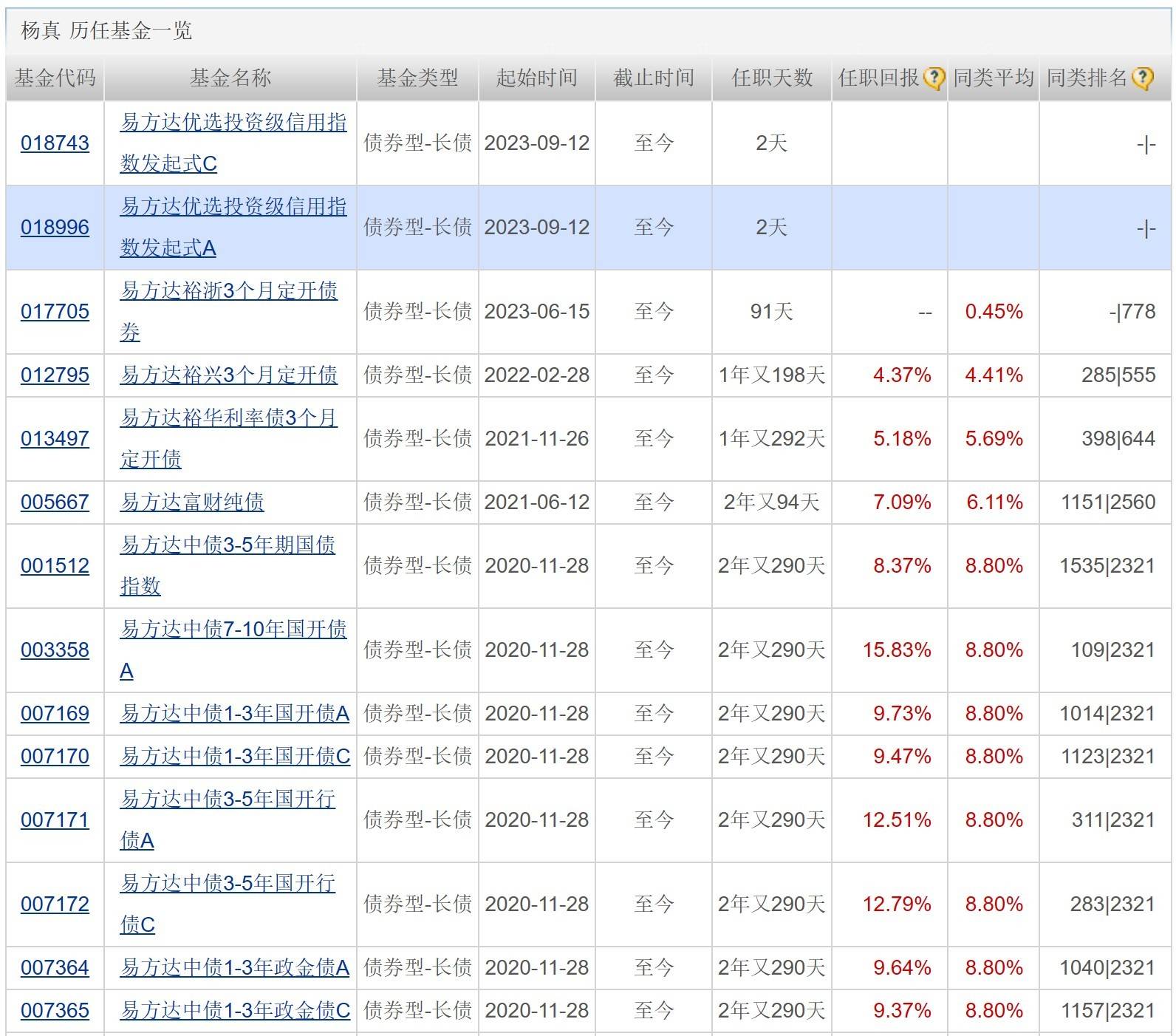Open 易方达裕浙3个月定开债券 fund page
The width and height of the screenshot is (1176, 1036).
pyautogui.click(x=228, y=291)
